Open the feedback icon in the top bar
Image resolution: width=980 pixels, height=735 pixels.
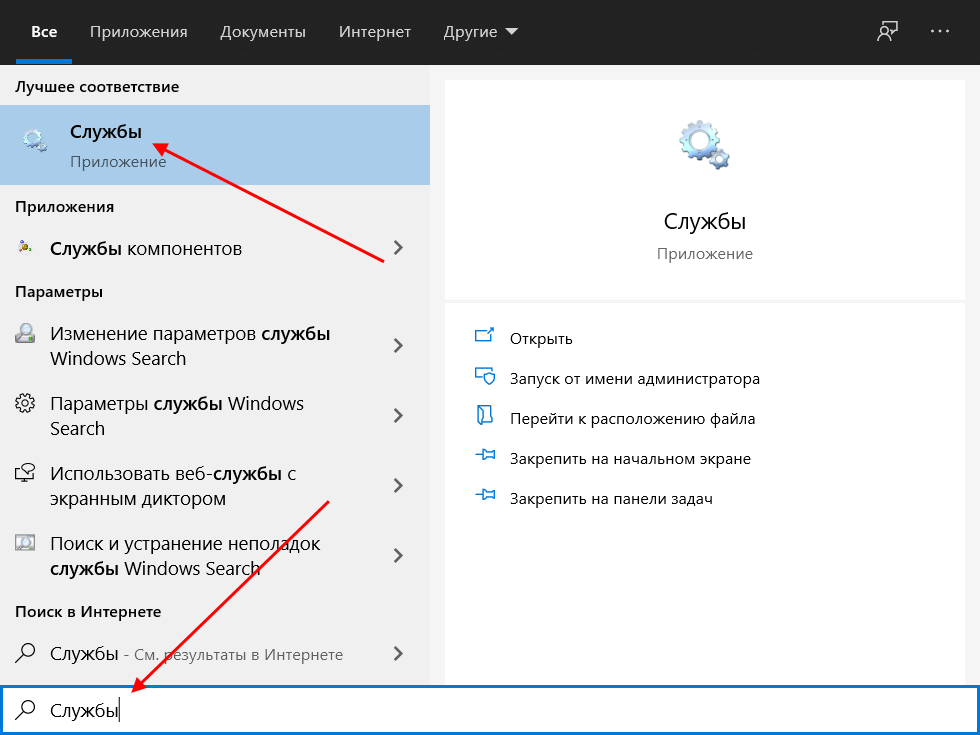coord(887,31)
